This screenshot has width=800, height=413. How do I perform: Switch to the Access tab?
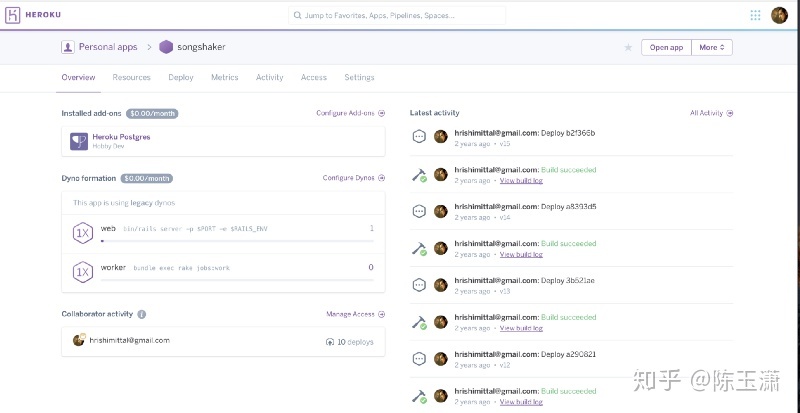tap(314, 77)
